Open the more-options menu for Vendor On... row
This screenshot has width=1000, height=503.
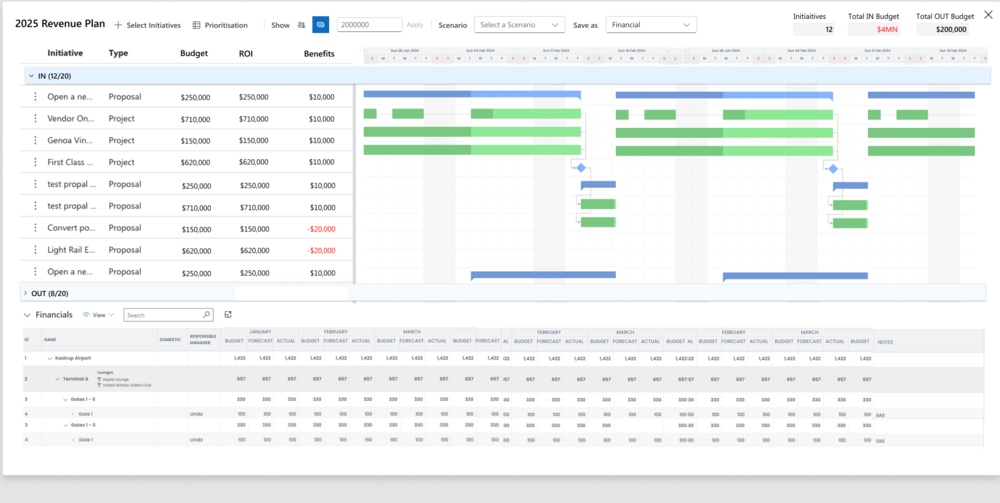click(x=36, y=119)
